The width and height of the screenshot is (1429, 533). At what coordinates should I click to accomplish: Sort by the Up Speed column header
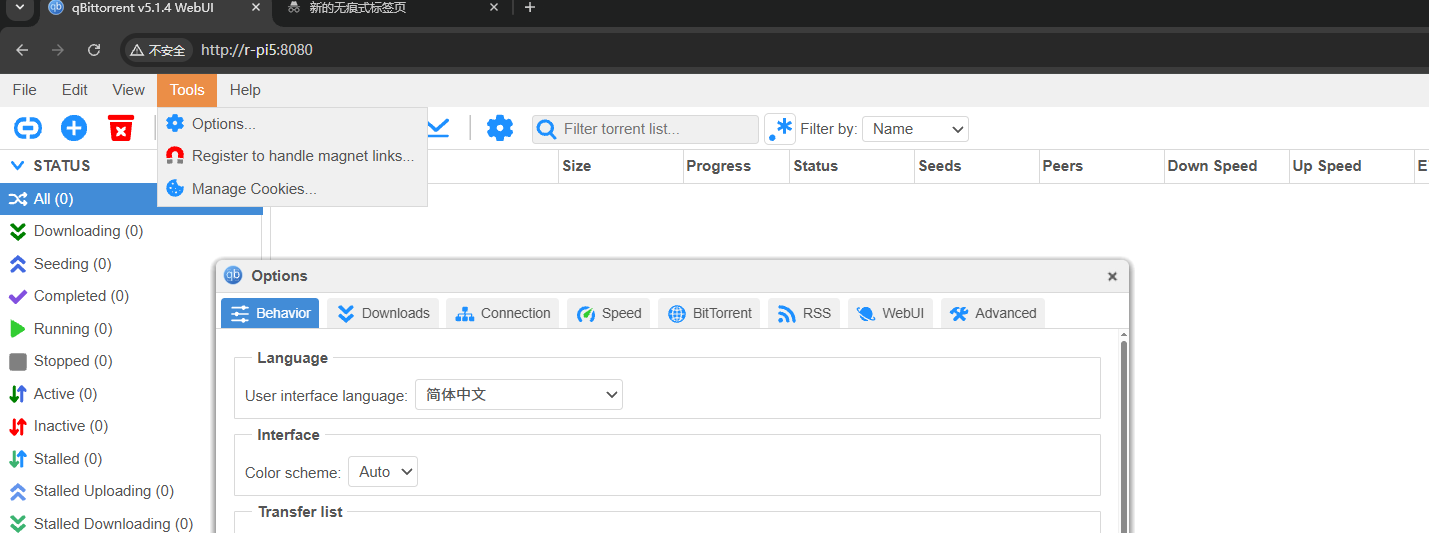pos(1352,166)
